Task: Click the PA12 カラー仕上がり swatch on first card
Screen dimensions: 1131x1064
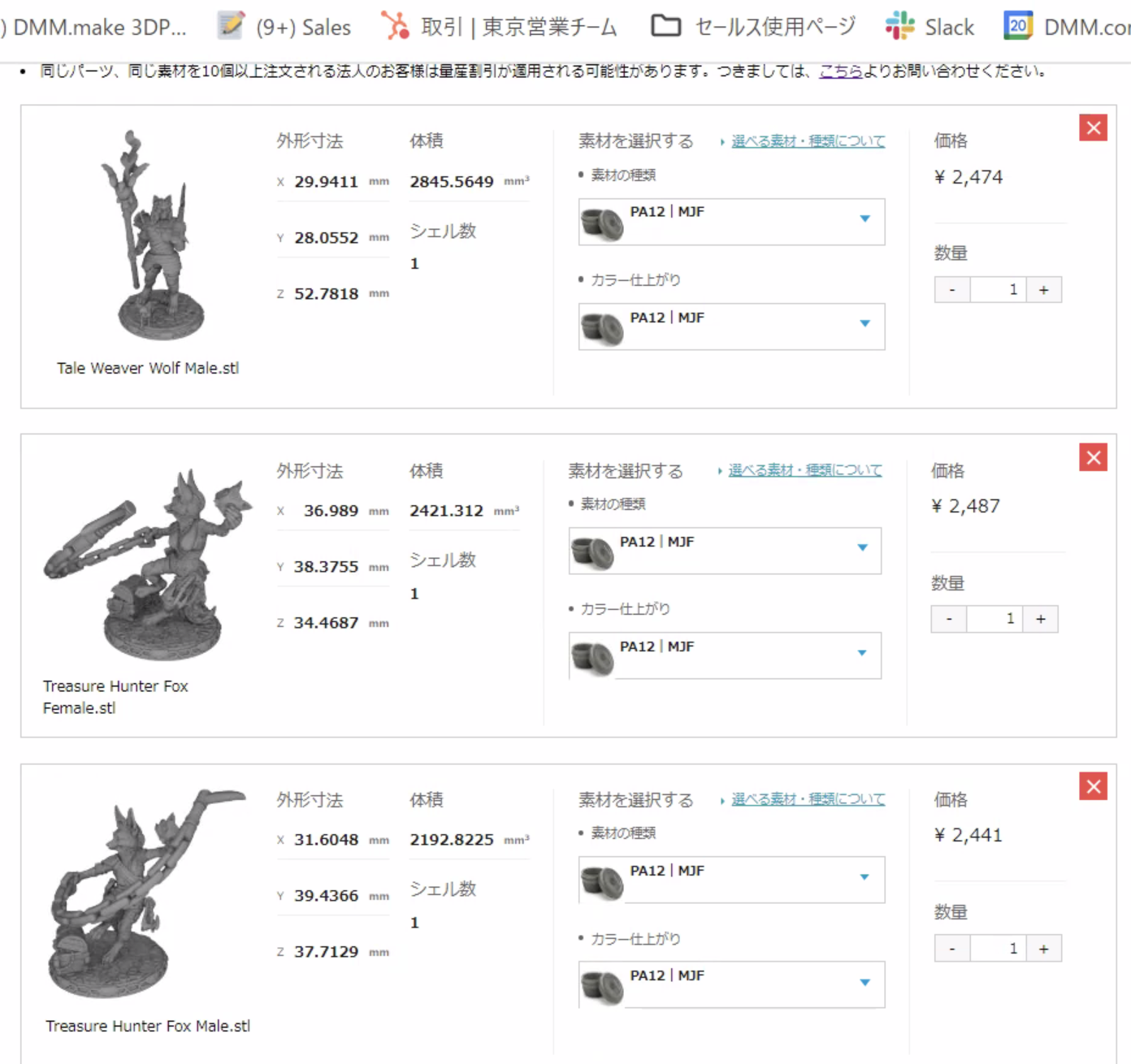Action: tap(601, 327)
